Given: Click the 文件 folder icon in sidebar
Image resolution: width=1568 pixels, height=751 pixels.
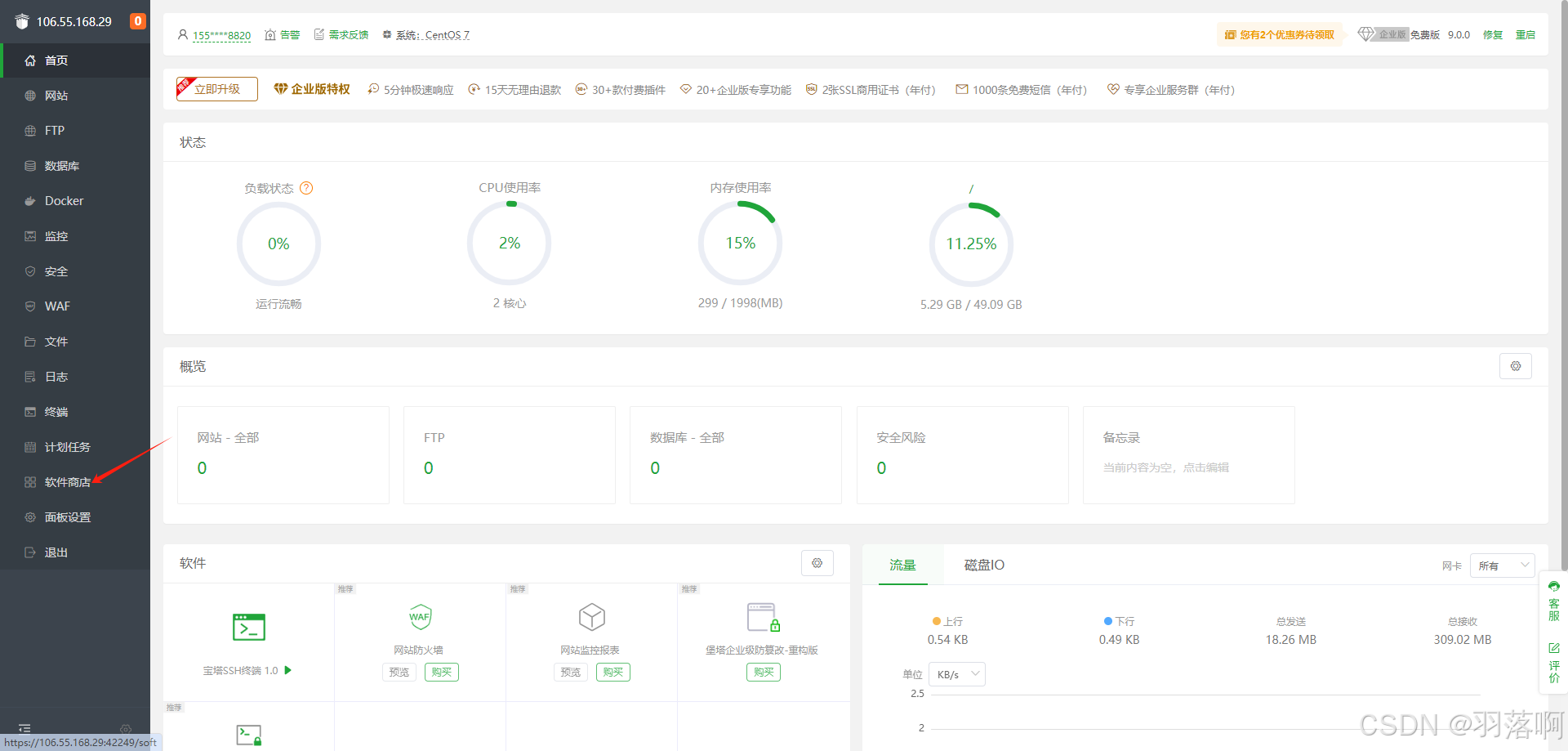Looking at the screenshot, I should [x=30, y=342].
